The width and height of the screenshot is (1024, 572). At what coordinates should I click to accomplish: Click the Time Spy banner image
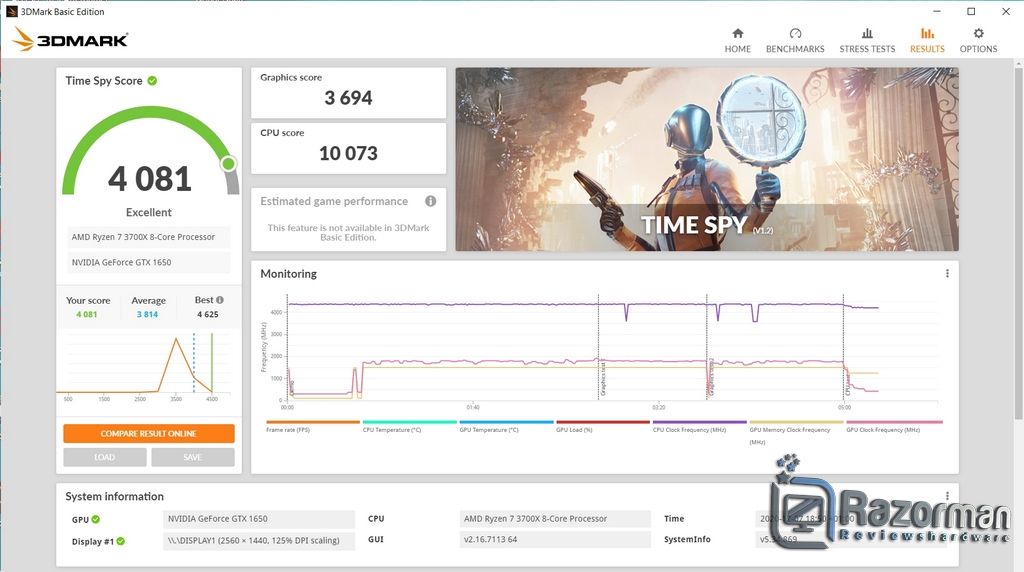coord(707,159)
